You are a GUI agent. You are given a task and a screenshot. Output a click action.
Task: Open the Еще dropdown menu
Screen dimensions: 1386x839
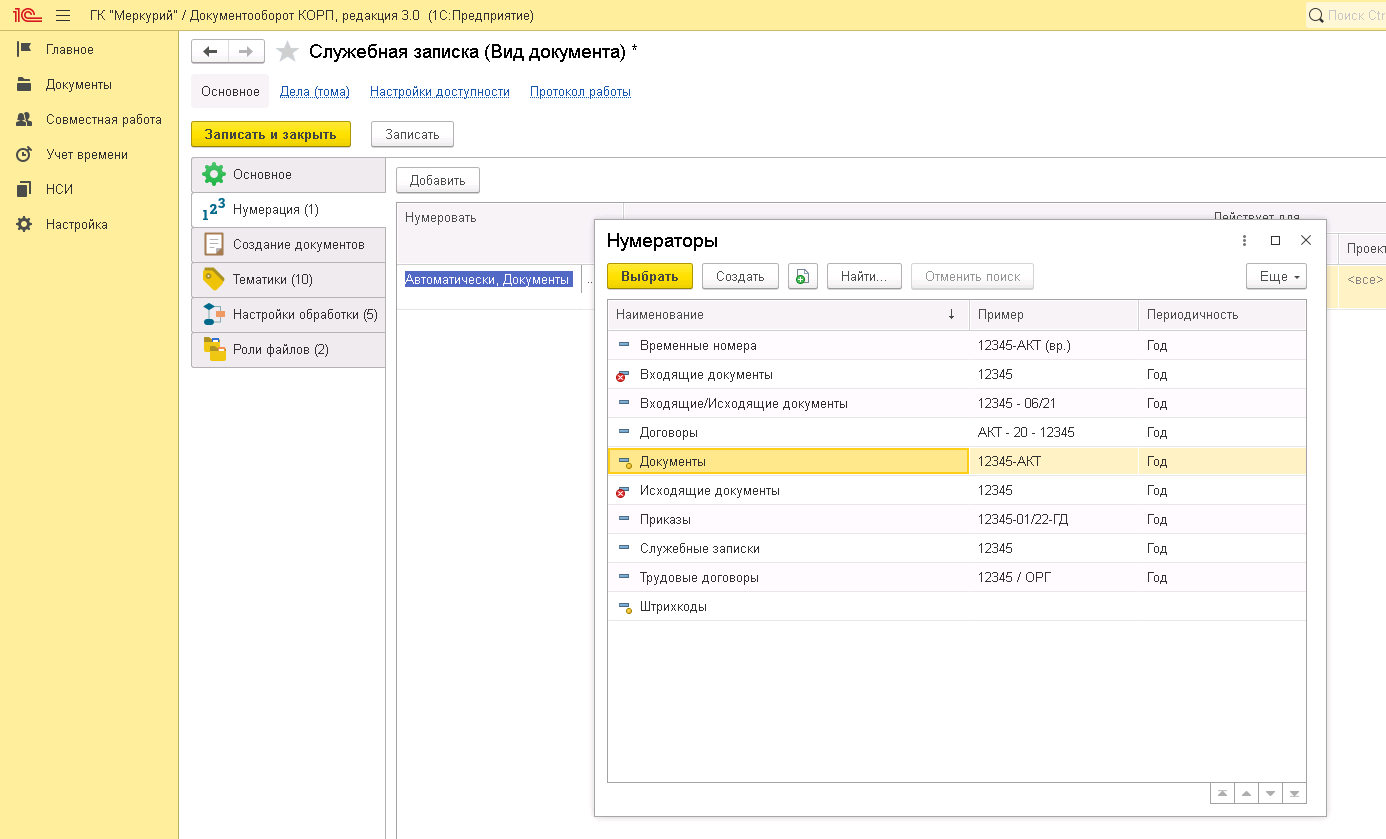coord(1276,277)
